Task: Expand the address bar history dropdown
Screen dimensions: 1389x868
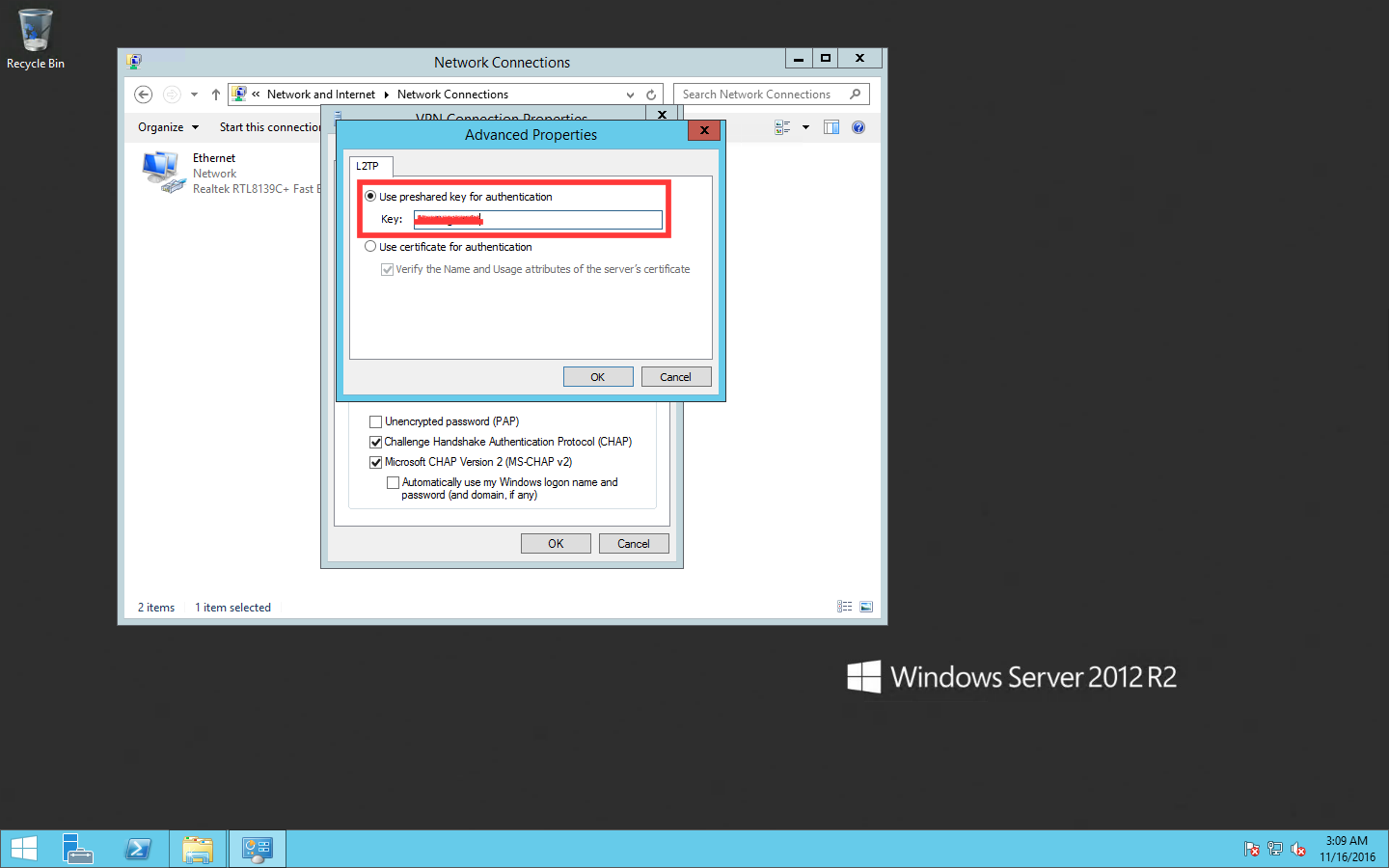Action: [630, 95]
